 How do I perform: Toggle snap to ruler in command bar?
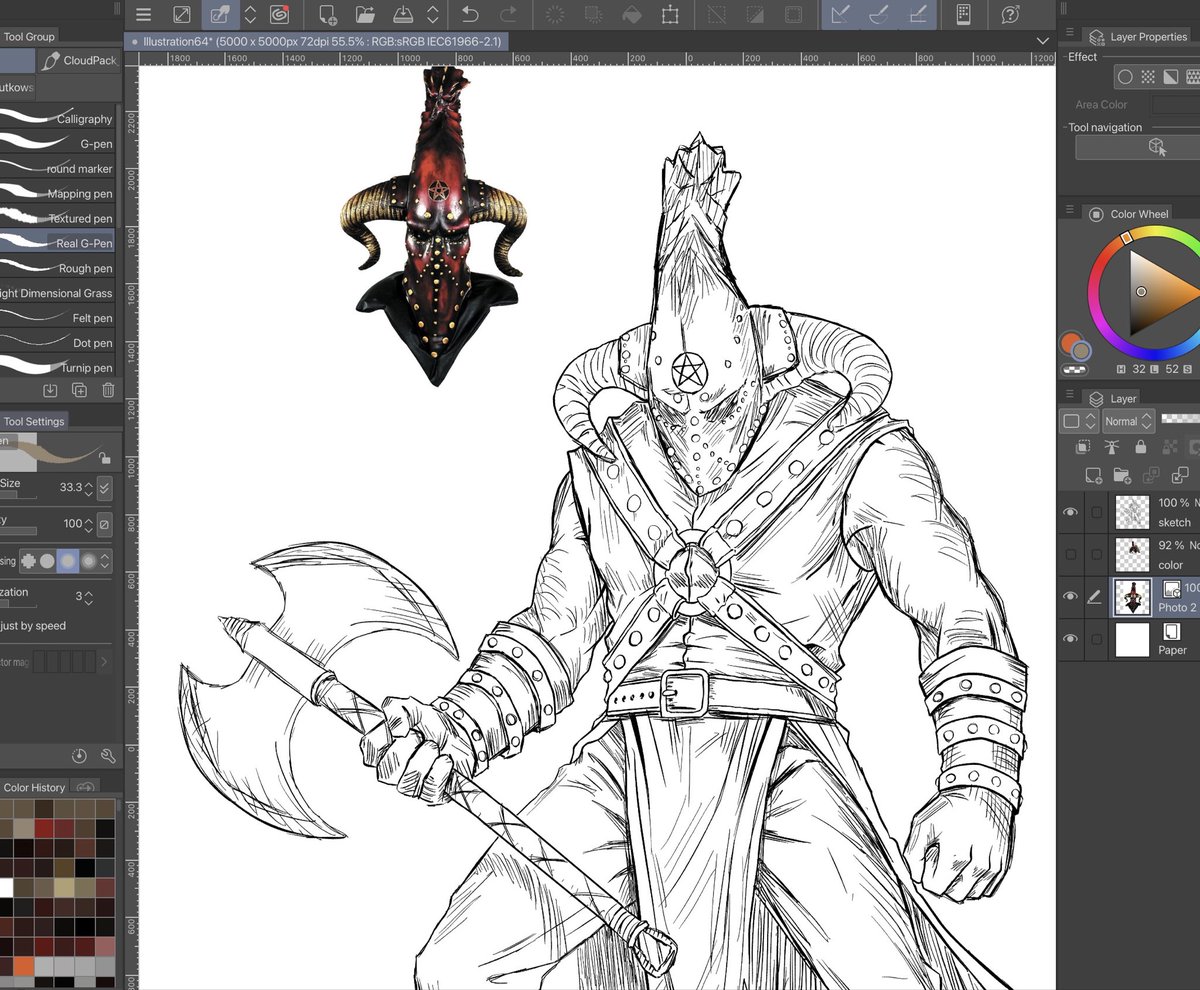(841, 14)
